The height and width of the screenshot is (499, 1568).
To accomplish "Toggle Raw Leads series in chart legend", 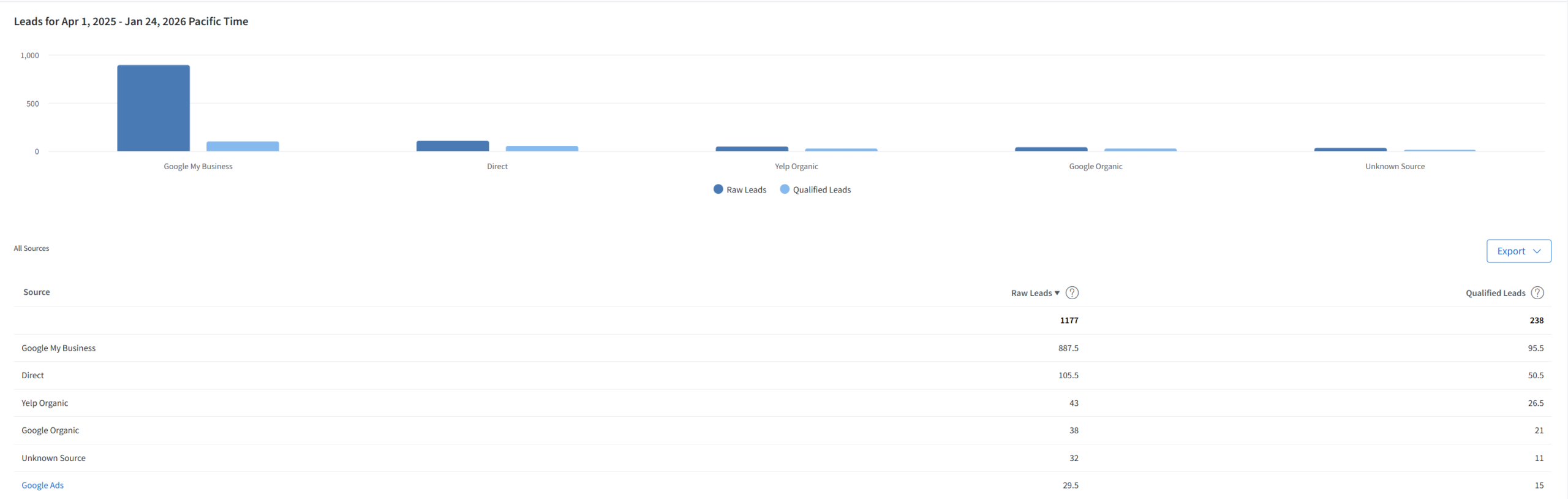I will click(x=740, y=190).
